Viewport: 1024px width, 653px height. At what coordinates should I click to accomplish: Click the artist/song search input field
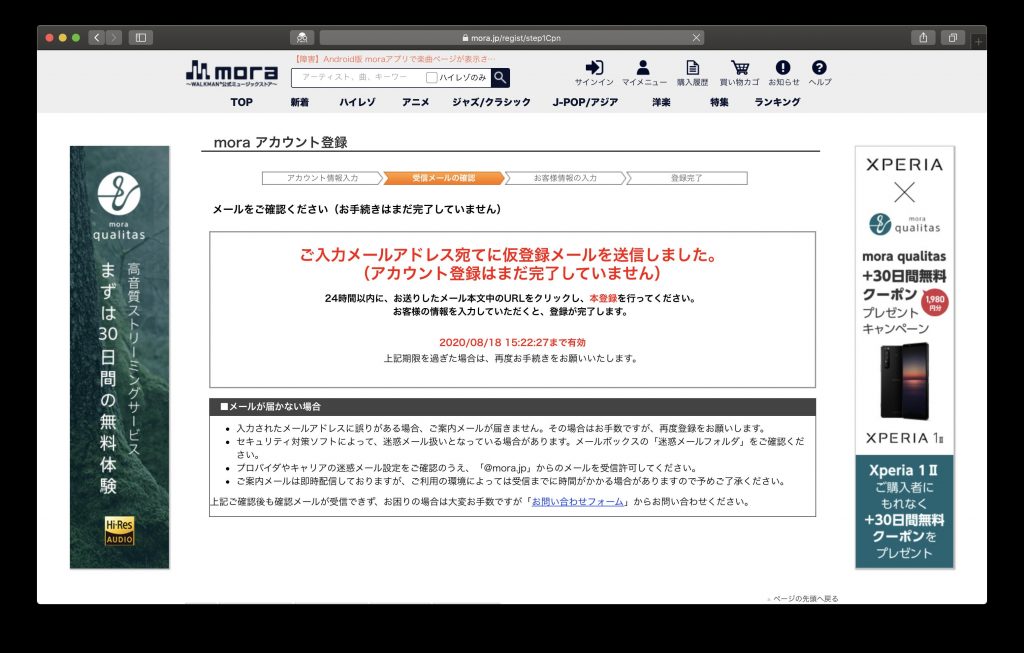(x=359, y=78)
